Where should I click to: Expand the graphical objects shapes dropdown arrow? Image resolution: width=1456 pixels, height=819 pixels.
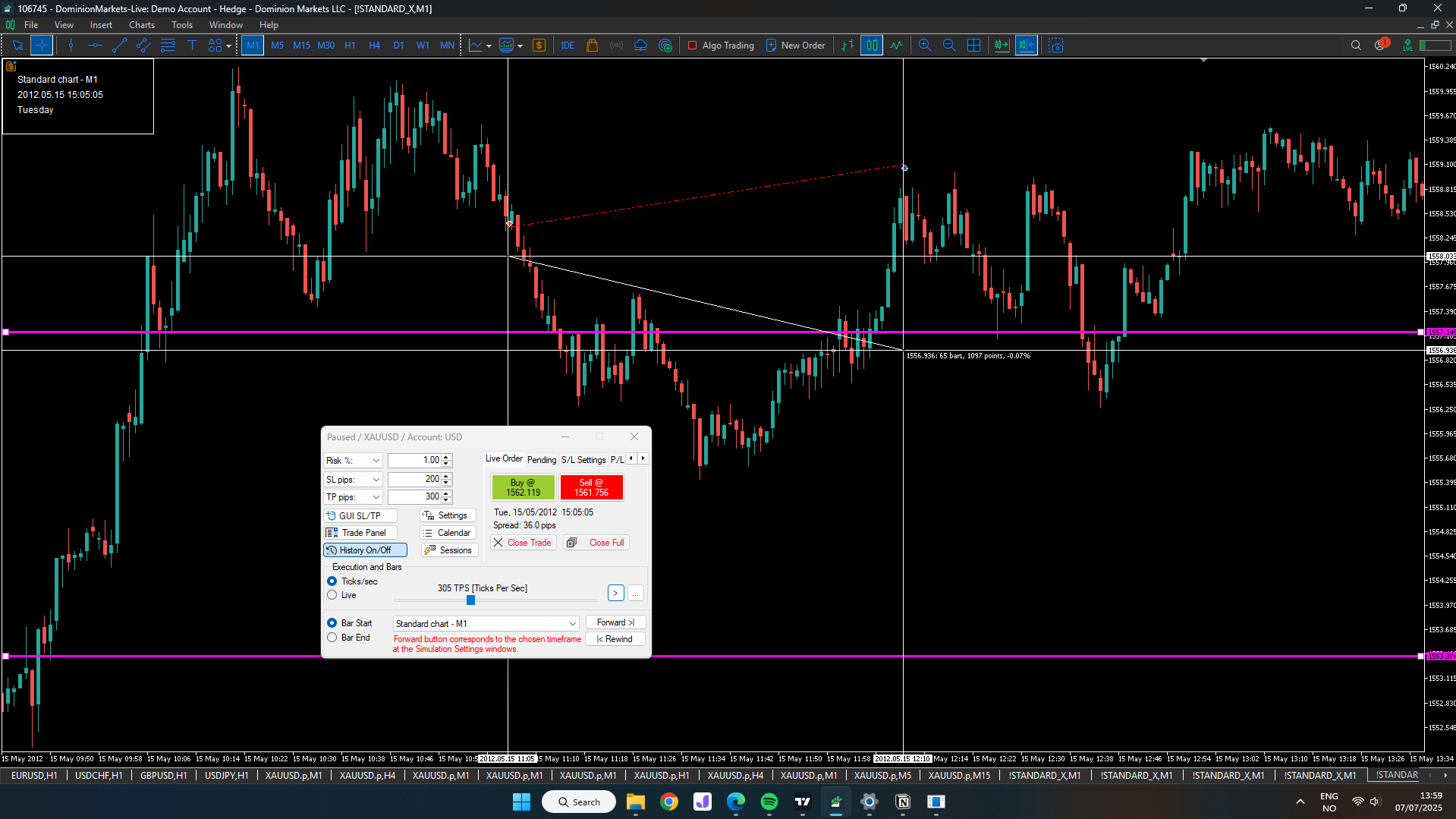click(x=228, y=46)
